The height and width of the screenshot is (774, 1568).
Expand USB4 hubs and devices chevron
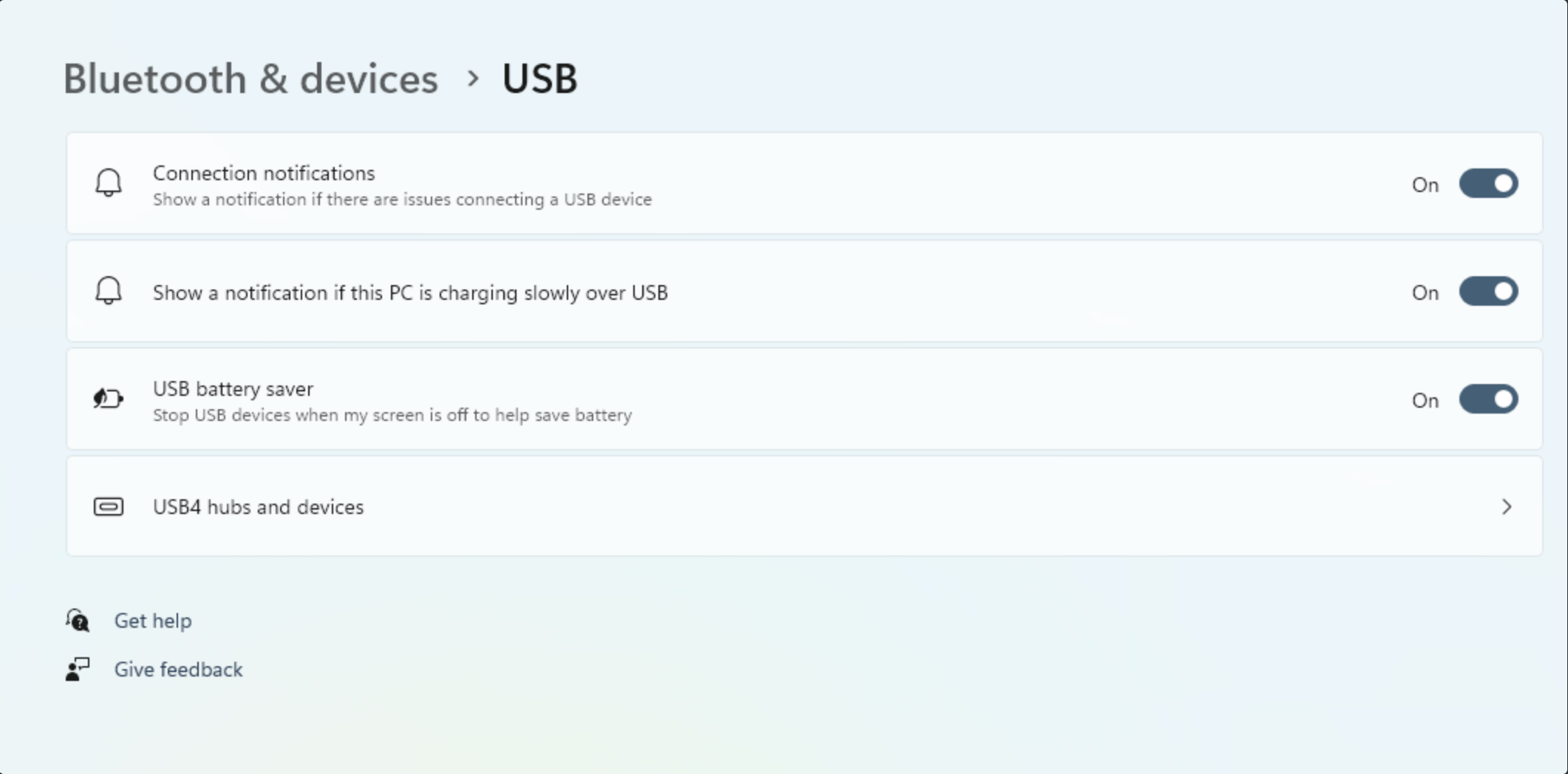click(x=1507, y=507)
